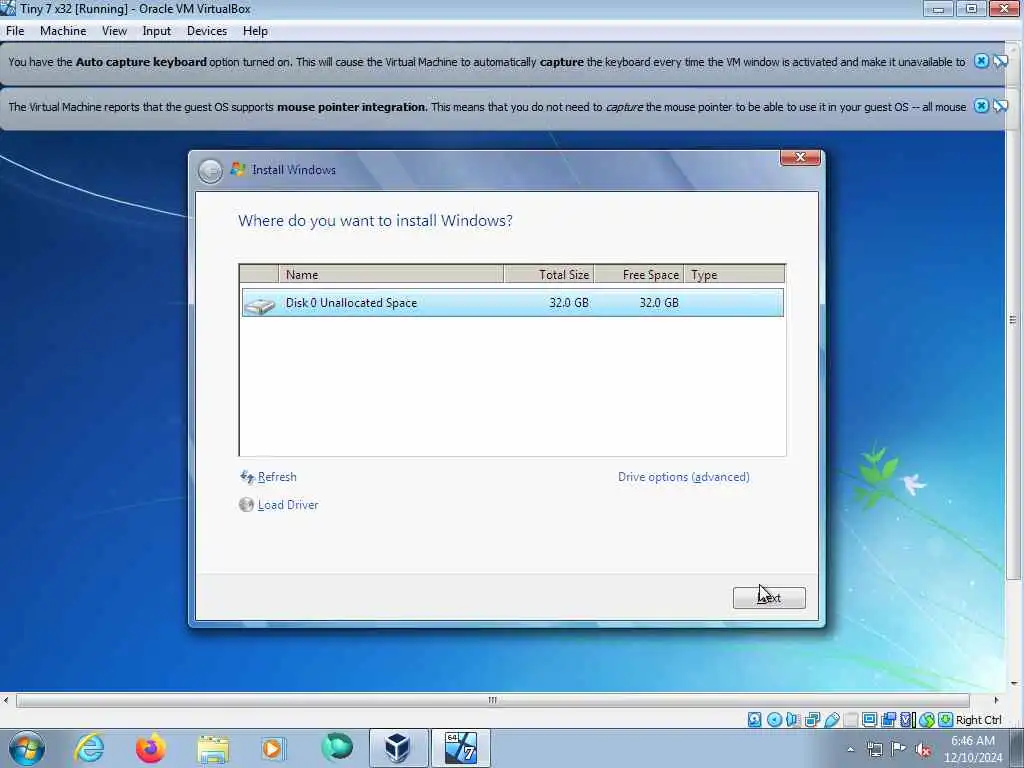This screenshot has height=768, width=1024.
Task: Click the vertical scrollbar thumb of VM window
Action: tap(1013, 320)
